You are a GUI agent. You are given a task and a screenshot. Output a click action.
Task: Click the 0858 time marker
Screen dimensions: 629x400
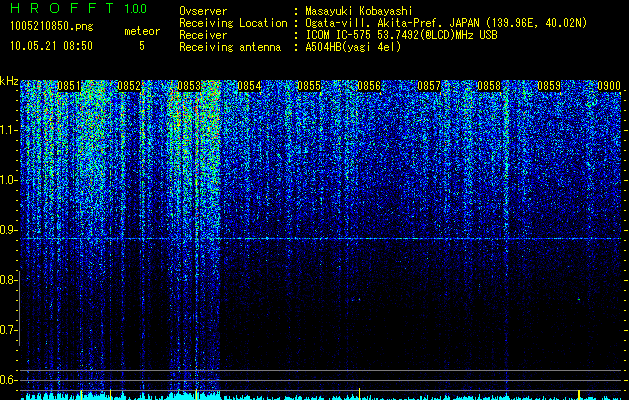click(x=489, y=86)
